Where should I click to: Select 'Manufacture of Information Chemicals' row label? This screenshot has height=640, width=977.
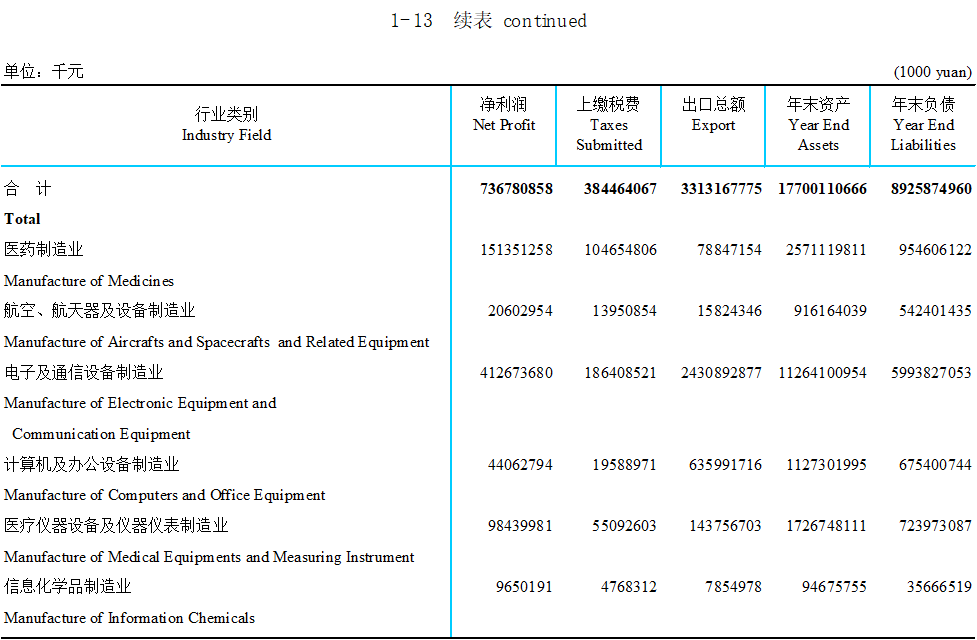[x=129, y=618]
